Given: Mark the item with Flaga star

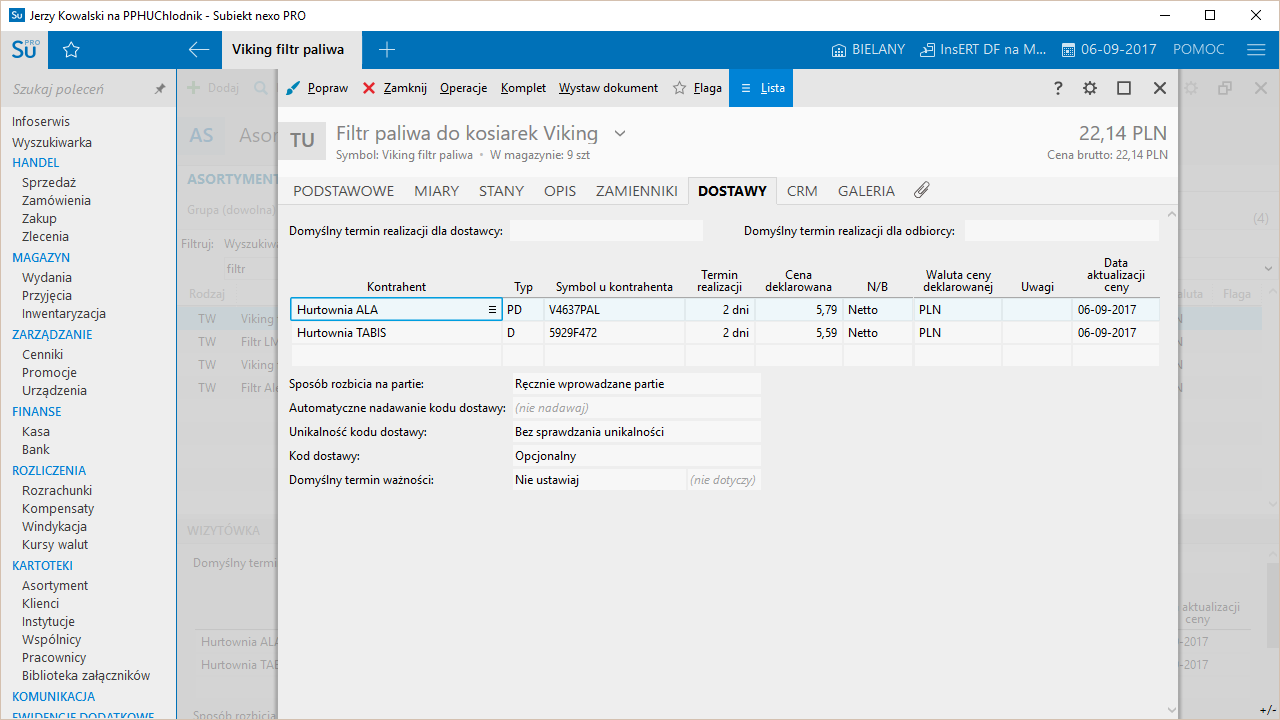Looking at the screenshot, I should click(697, 88).
